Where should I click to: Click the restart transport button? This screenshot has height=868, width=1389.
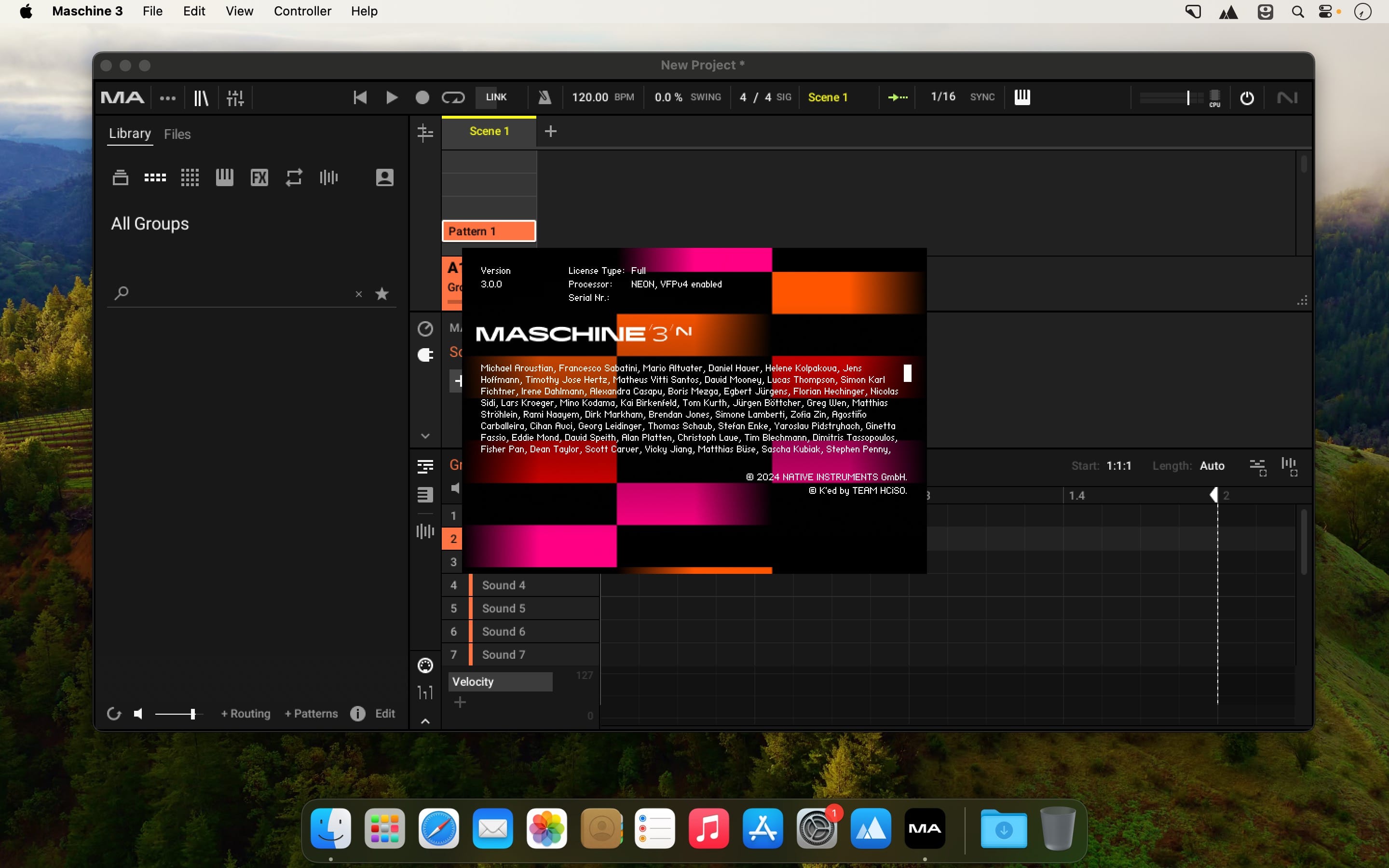[360, 97]
